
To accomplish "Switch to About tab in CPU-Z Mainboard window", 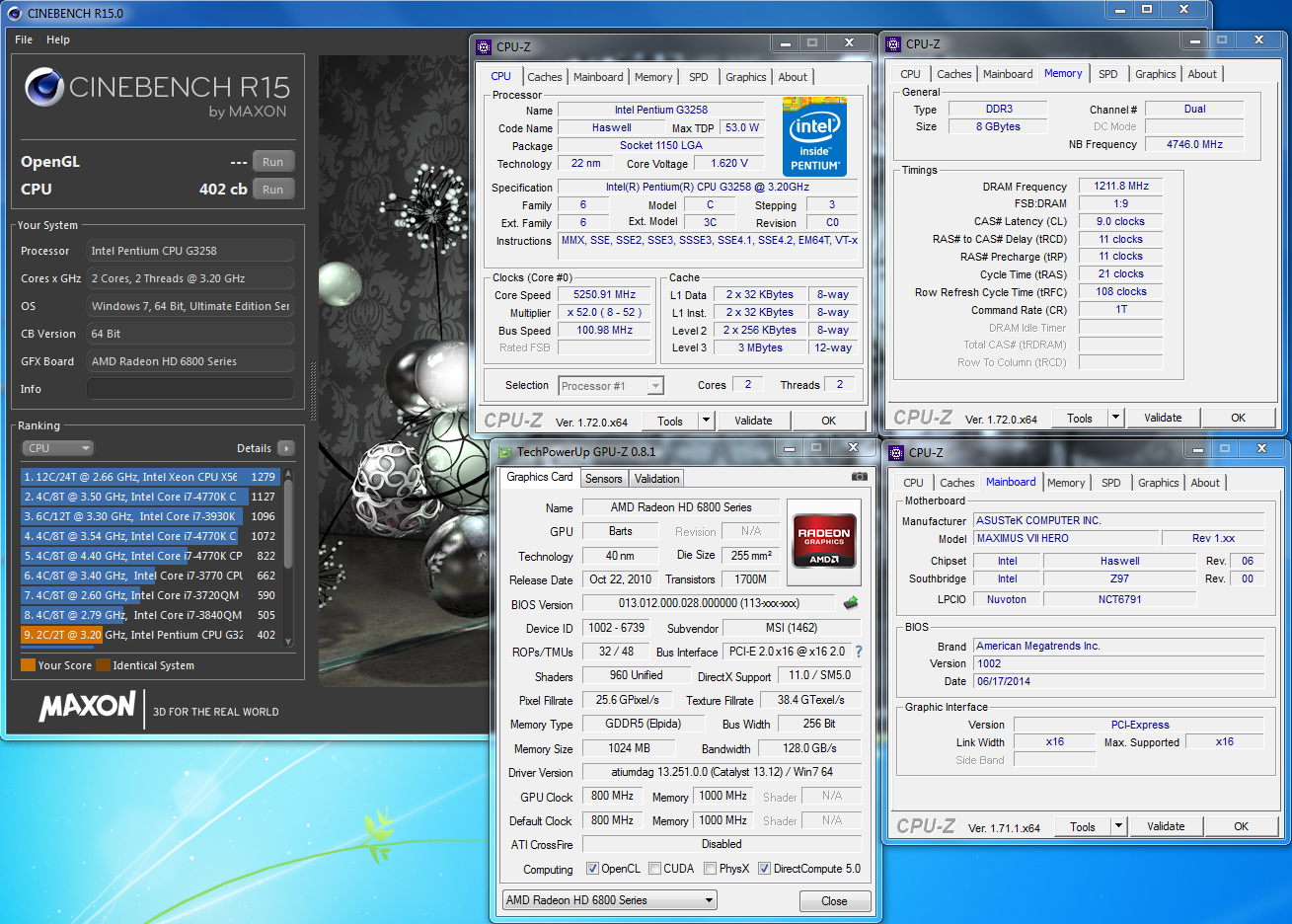I will (1205, 483).
